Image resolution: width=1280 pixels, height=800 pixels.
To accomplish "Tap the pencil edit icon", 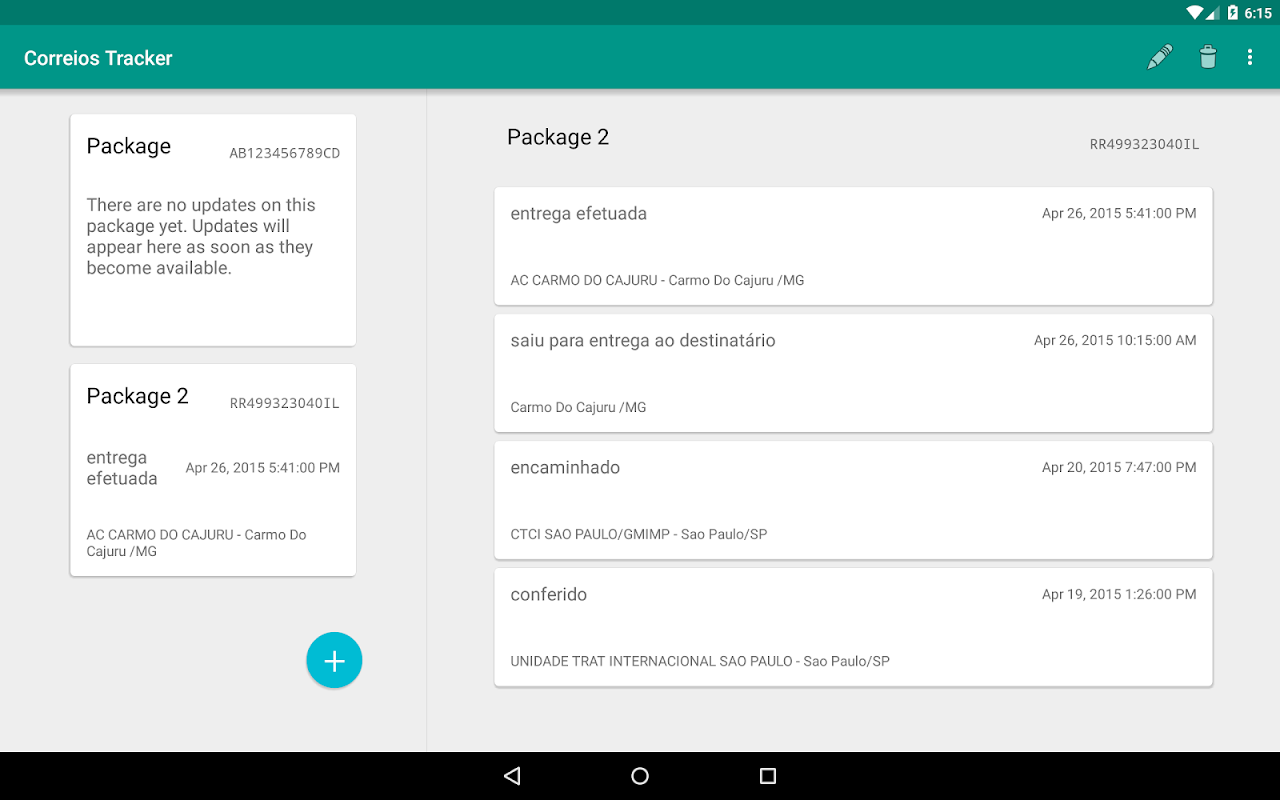I will (1160, 58).
